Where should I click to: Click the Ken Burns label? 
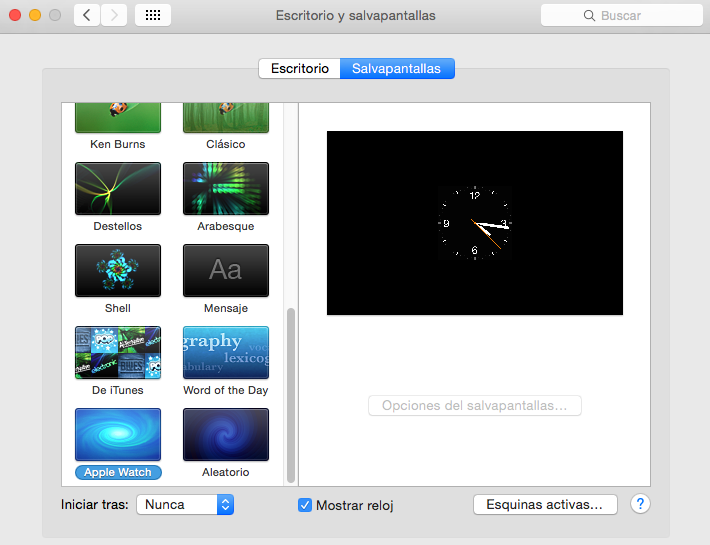(118, 144)
